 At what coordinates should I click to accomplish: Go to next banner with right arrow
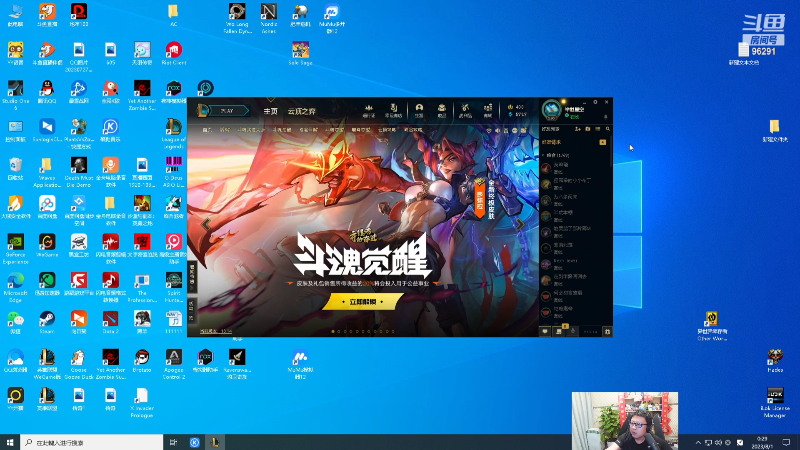point(519,224)
